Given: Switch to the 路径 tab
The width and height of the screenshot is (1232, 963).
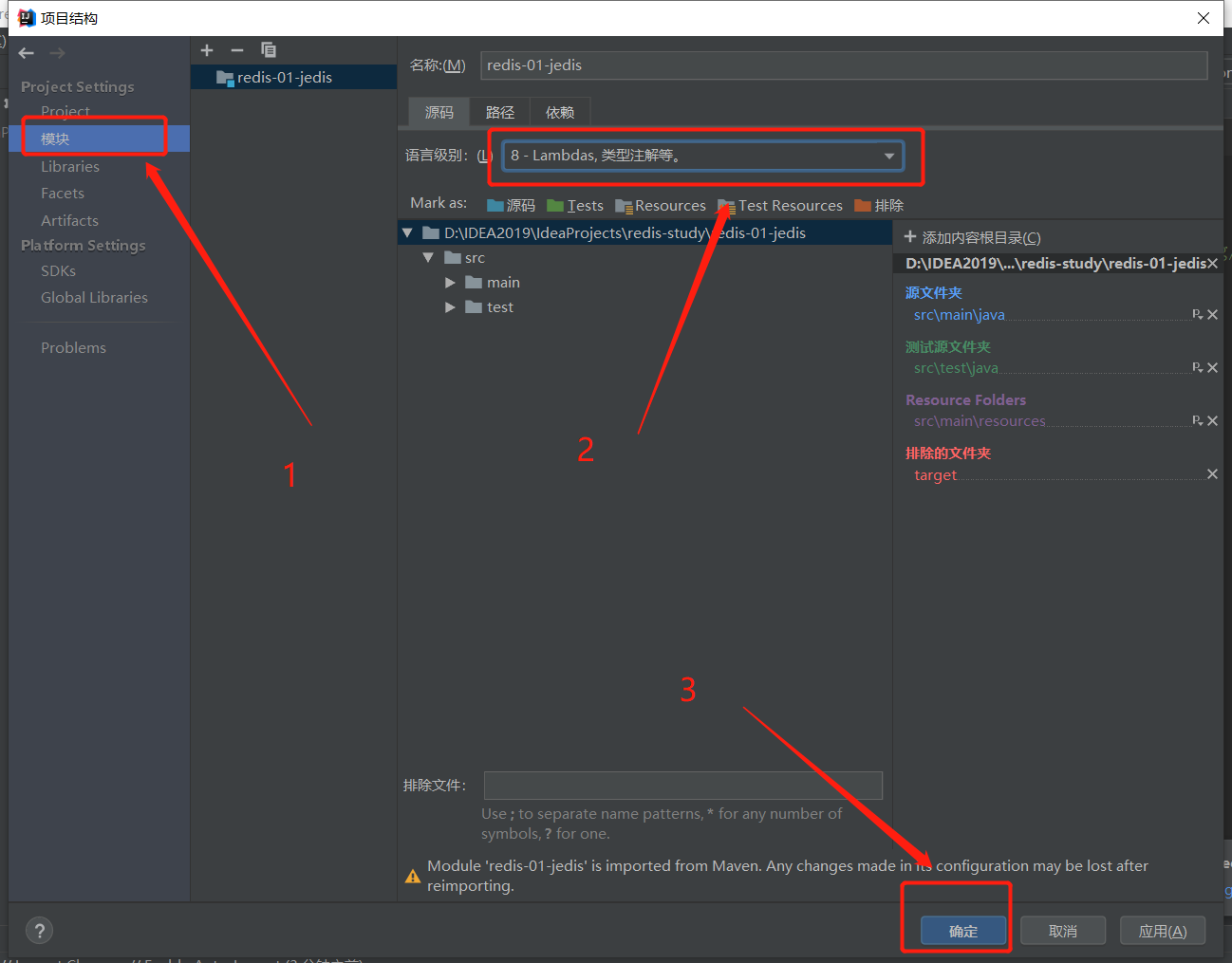Looking at the screenshot, I should pyautogui.click(x=499, y=112).
